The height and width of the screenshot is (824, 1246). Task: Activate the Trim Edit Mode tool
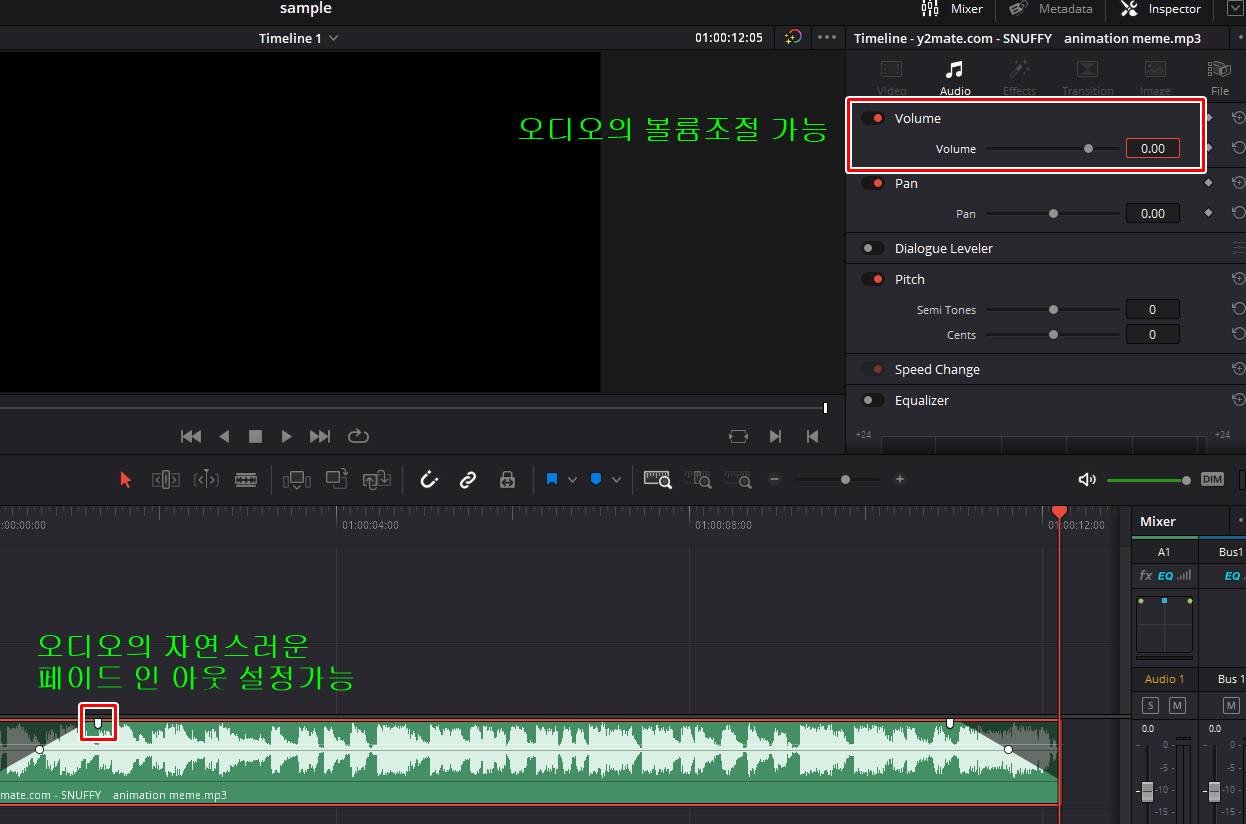166,480
